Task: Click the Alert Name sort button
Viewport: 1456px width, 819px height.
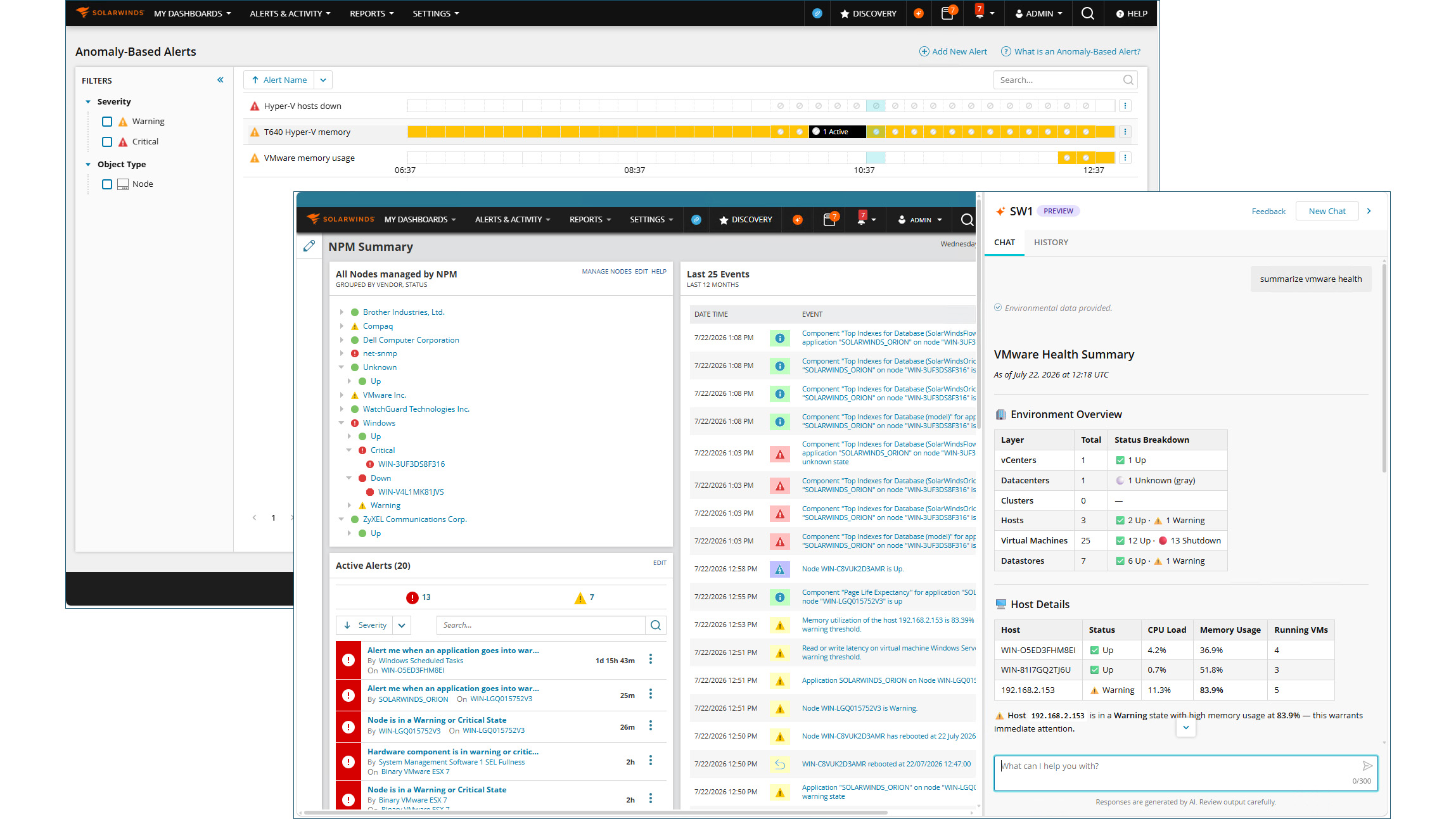Action: tap(279, 80)
